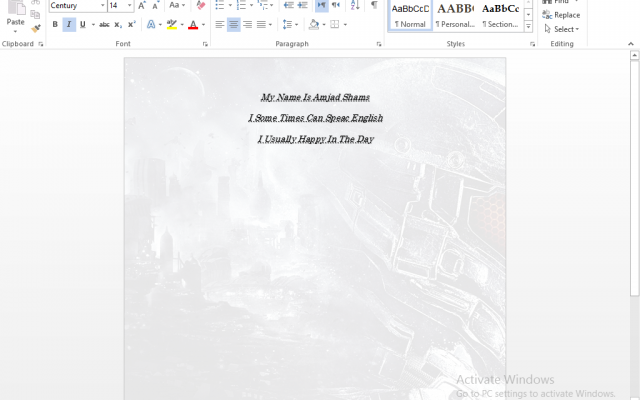Click the Bullets list icon
This screenshot has width=640, height=400.
click(220, 5)
